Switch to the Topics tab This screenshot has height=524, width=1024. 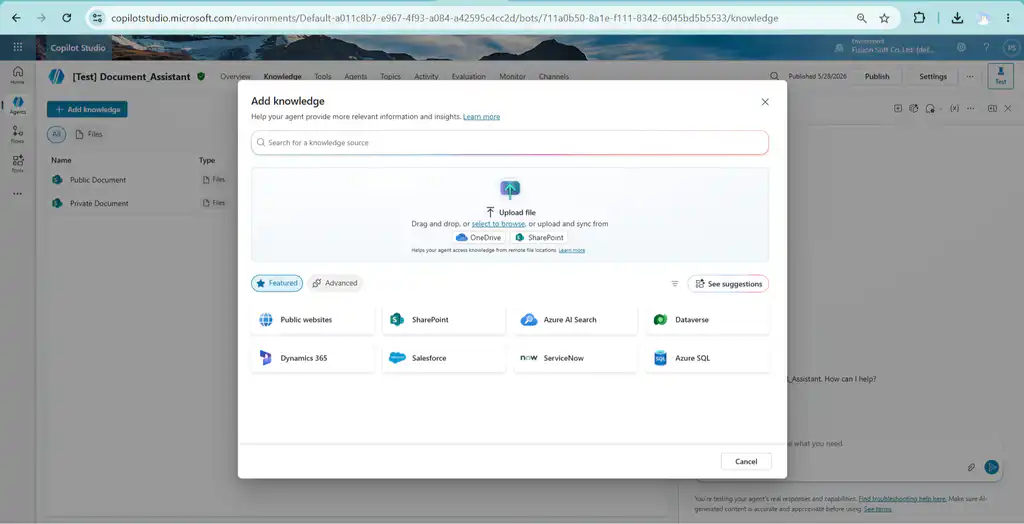[x=391, y=76]
